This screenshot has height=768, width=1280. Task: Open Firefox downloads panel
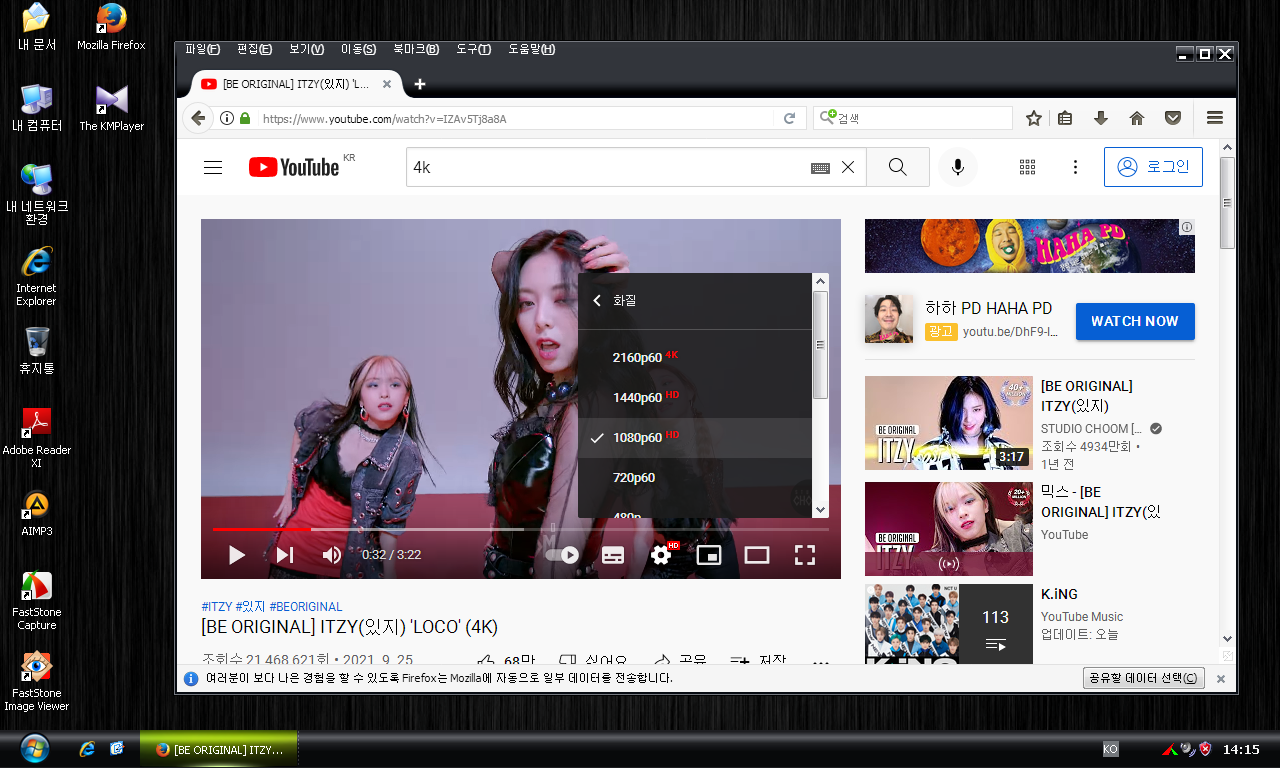(x=1101, y=118)
